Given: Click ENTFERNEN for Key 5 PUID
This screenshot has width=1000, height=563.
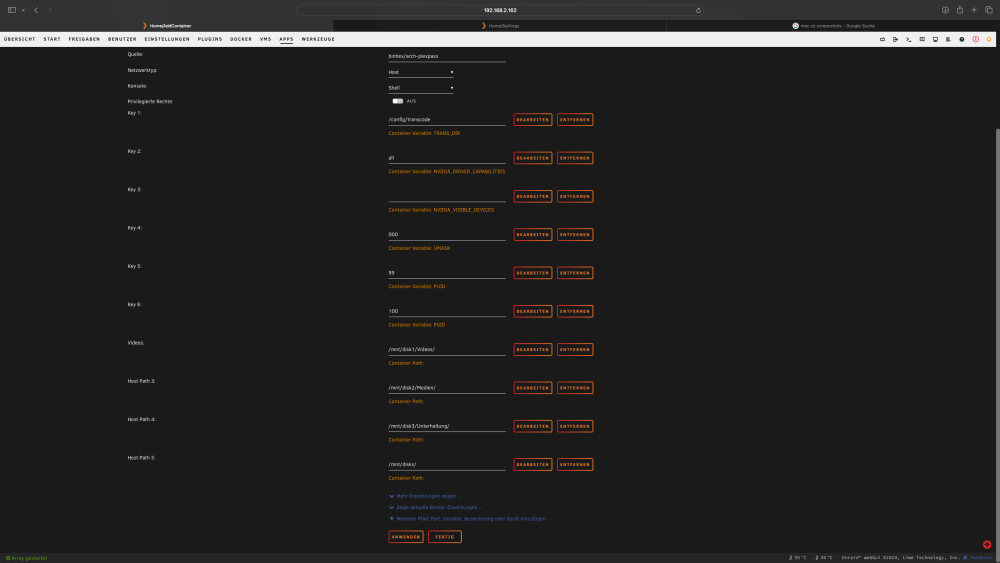Looking at the screenshot, I should (x=575, y=273).
